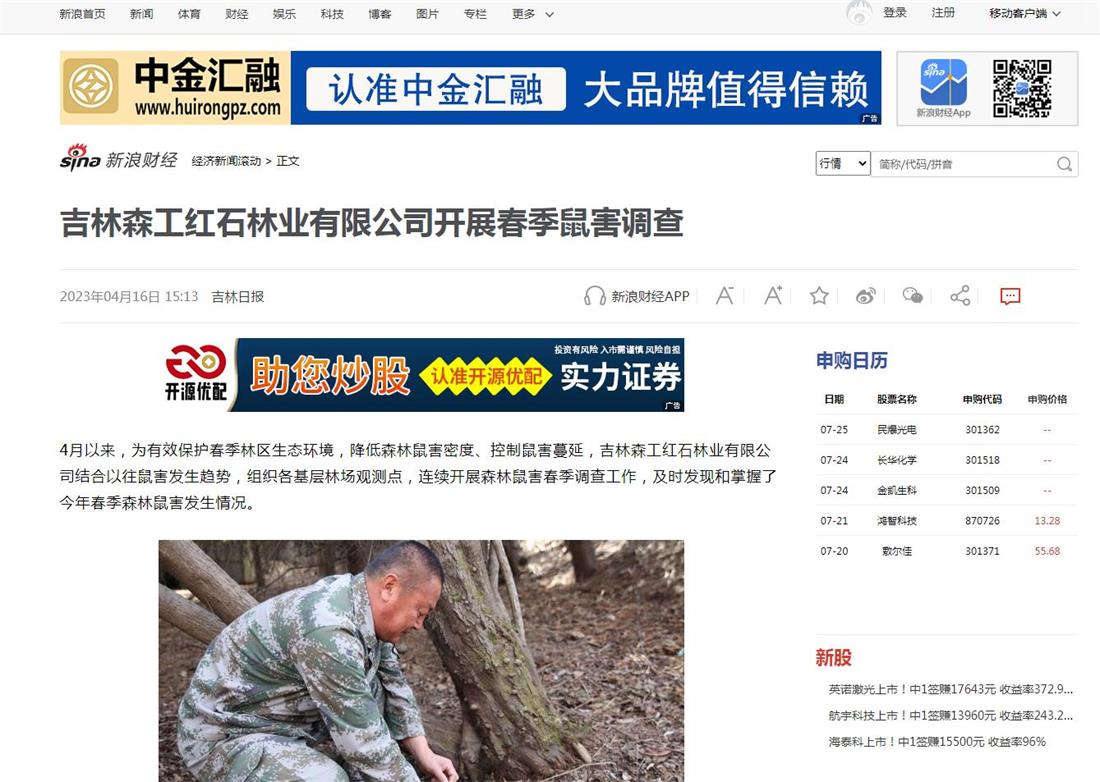Click the increase font size icon
The image size is (1100, 782).
click(x=772, y=296)
